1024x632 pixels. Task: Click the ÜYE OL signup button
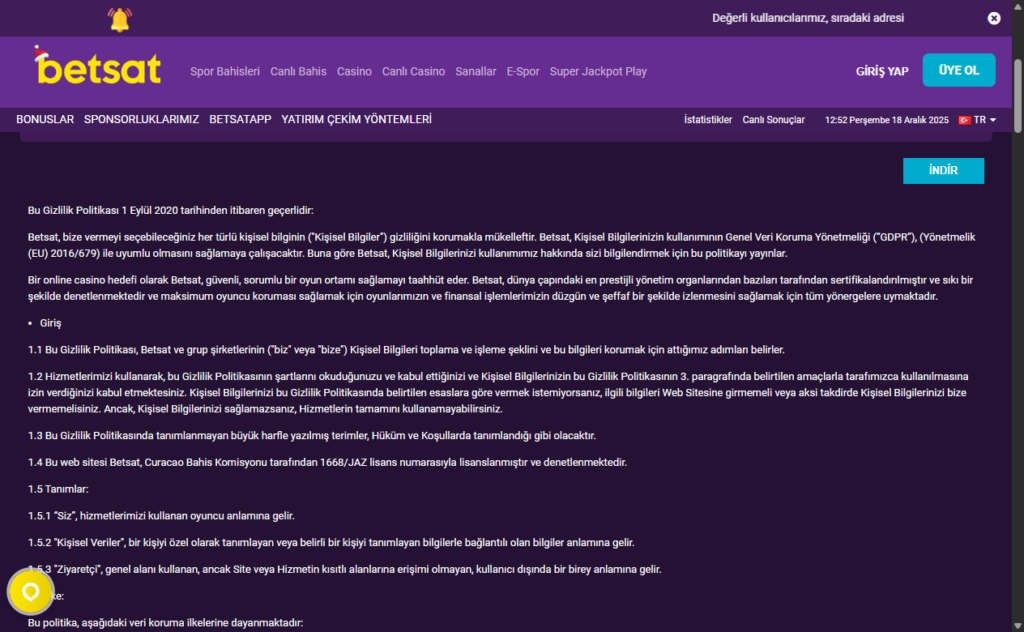(959, 70)
